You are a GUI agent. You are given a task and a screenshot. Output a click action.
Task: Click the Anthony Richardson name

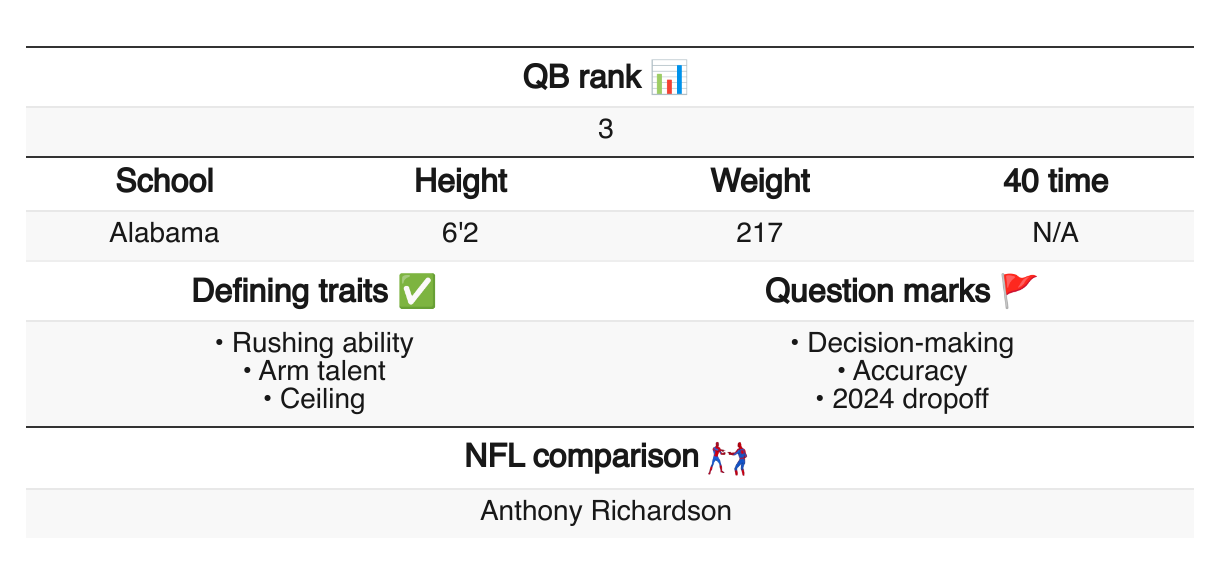click(606, 511)
